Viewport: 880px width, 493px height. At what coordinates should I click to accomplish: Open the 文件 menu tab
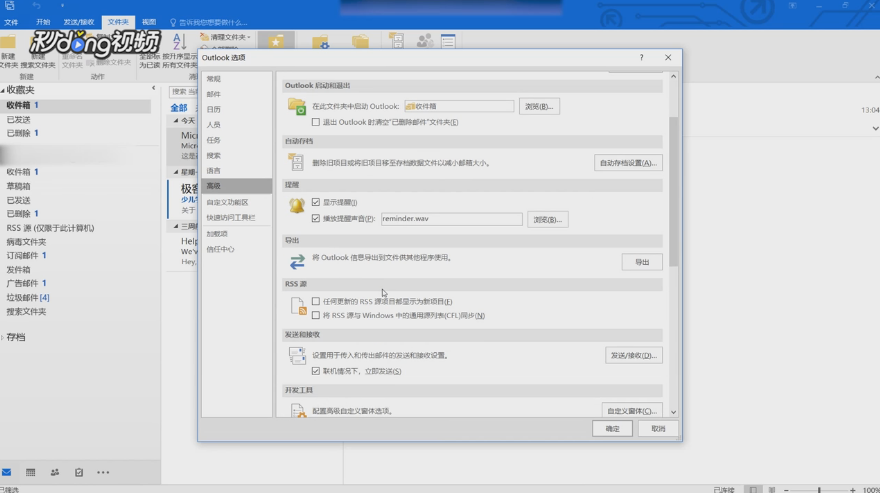coord(11,22)
